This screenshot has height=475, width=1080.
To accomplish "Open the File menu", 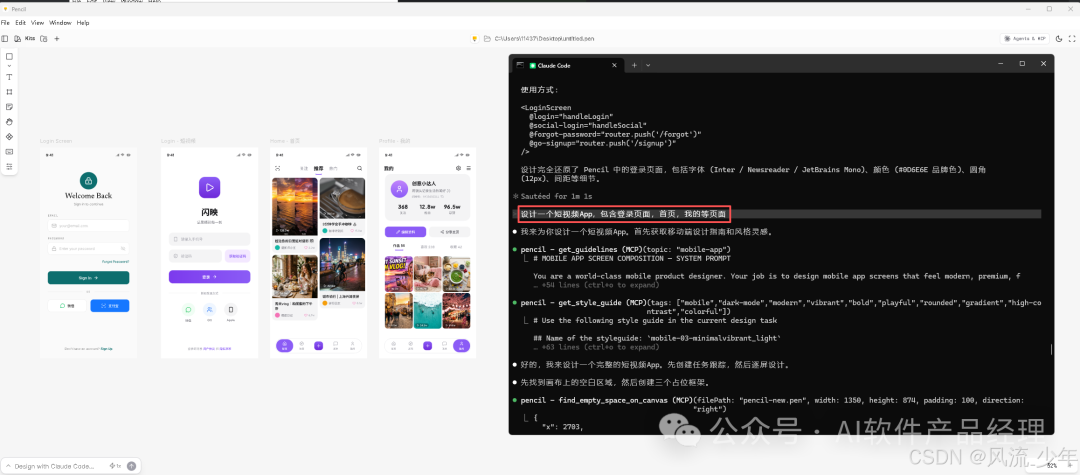I will [5, 23].
